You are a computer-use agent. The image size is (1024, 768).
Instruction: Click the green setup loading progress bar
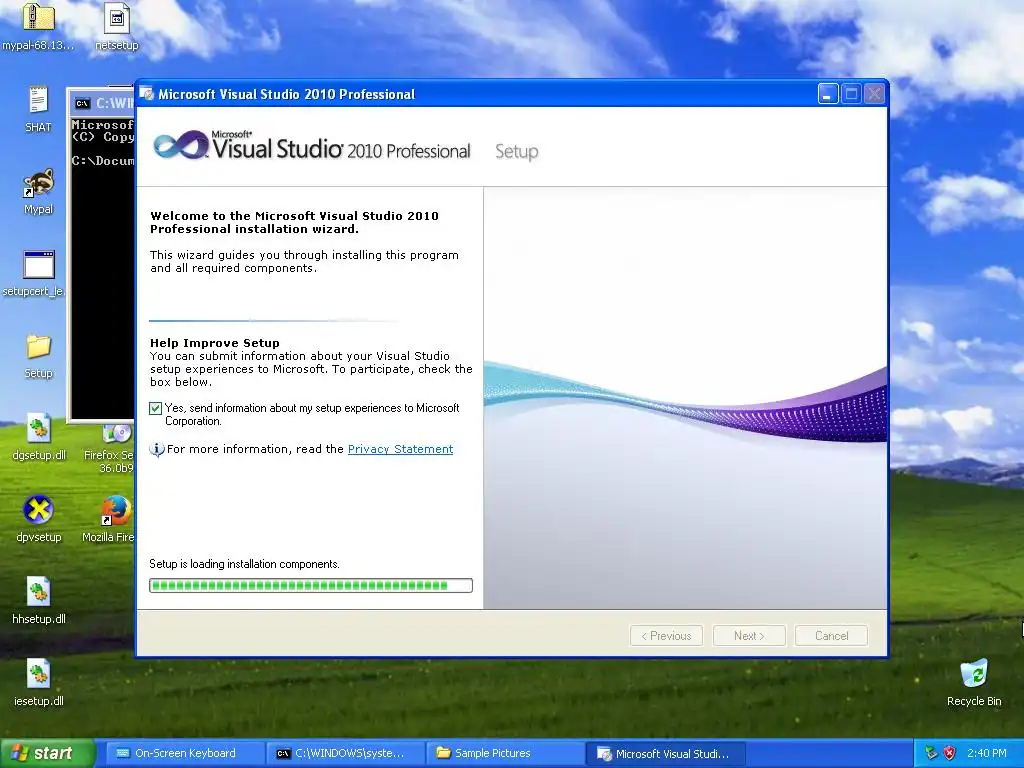(311, 586)
